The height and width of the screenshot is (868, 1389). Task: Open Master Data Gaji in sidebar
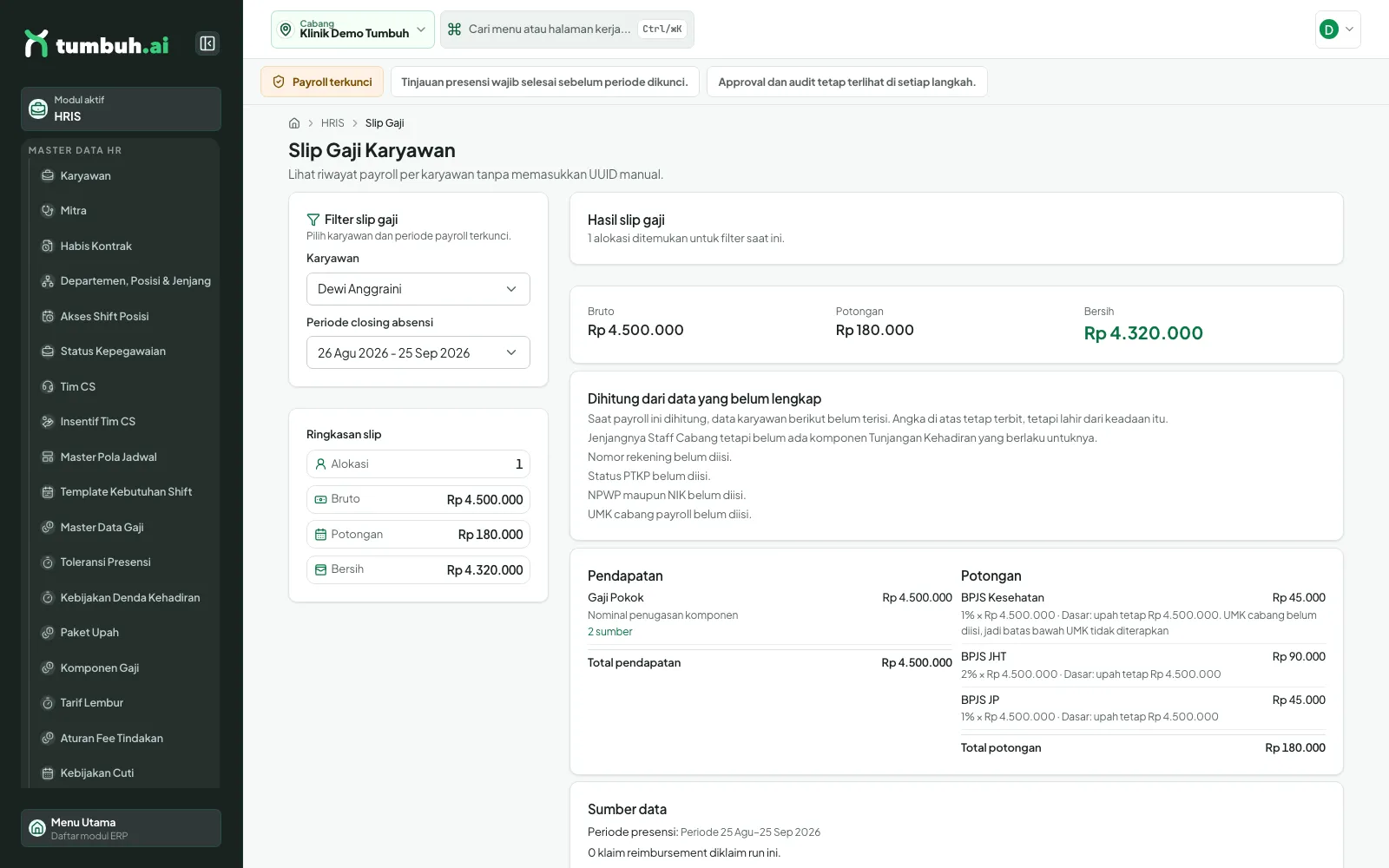[121, 528]
